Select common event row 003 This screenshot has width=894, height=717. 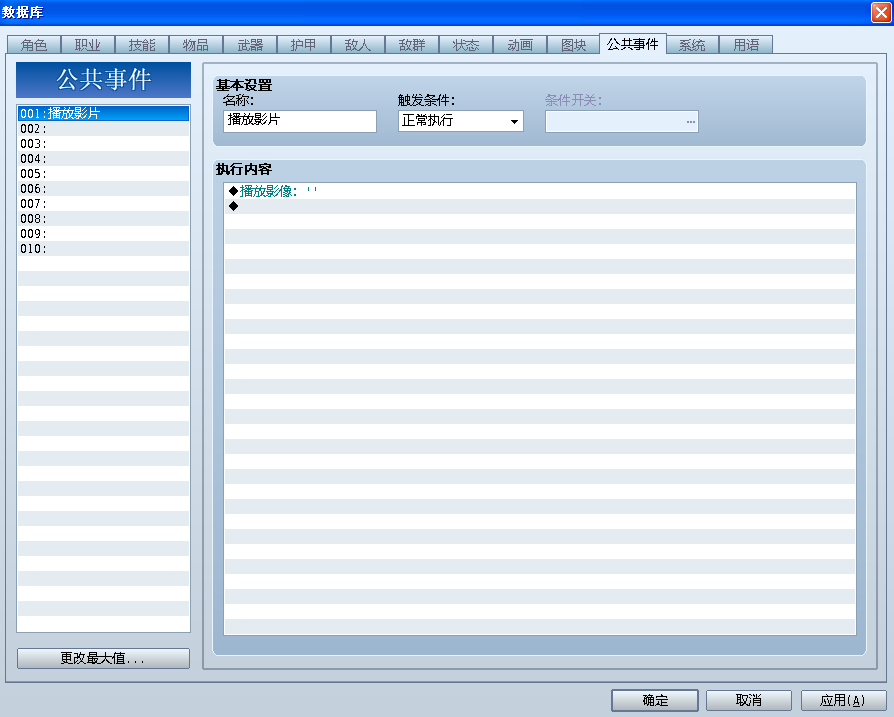103,144
